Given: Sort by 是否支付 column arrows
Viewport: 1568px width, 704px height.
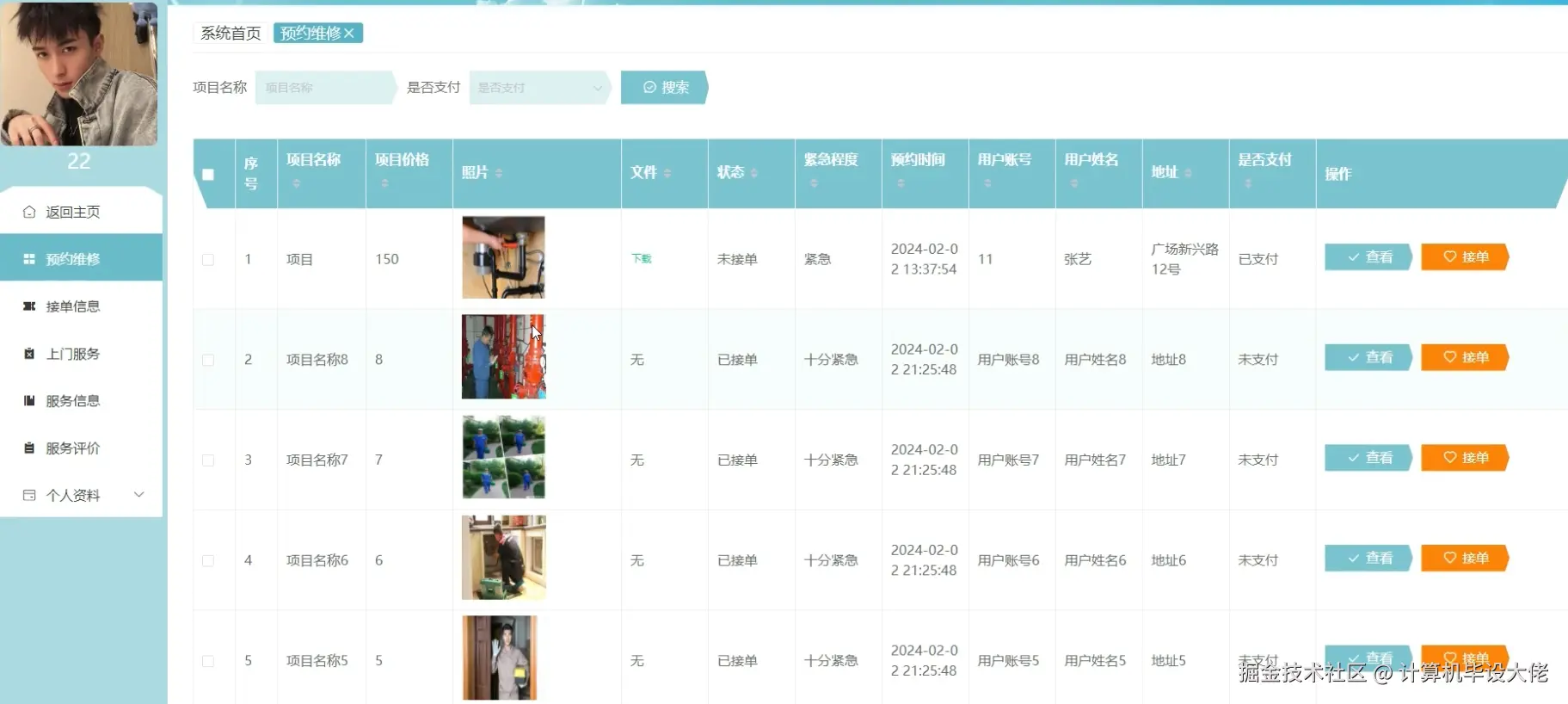Looking at the screenshot, I should [1248, 183].
